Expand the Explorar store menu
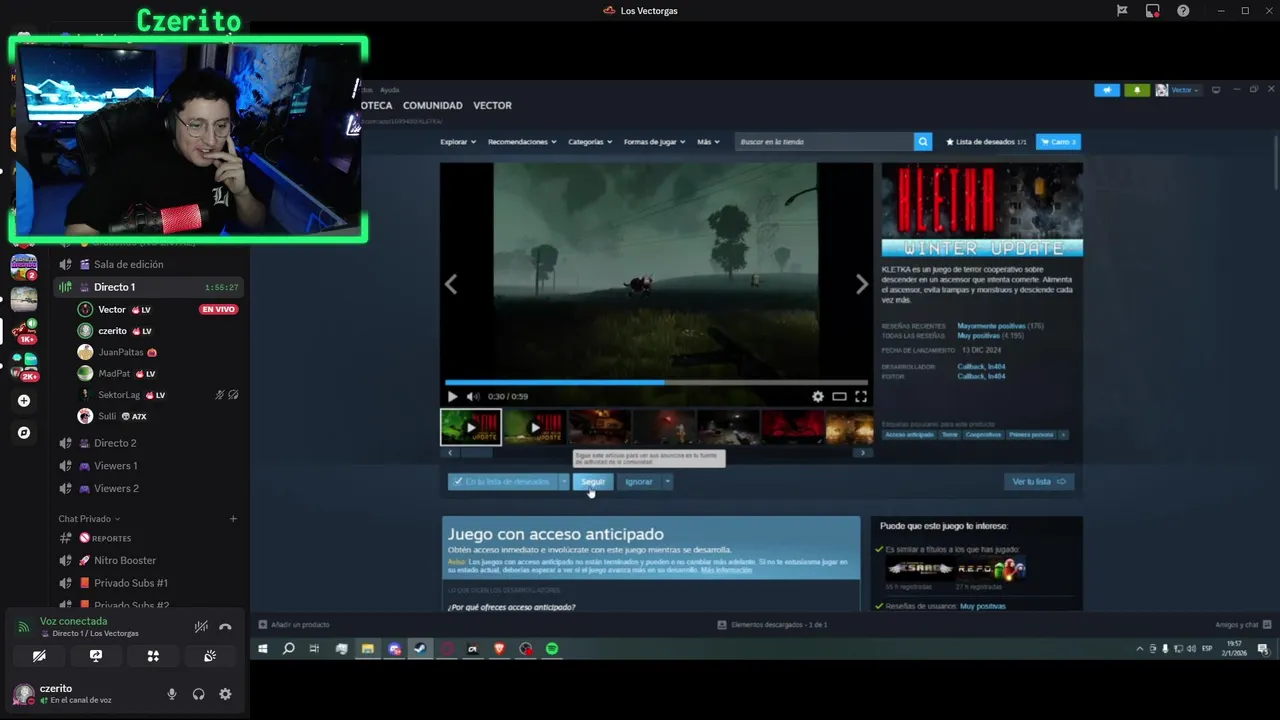 point(457,142)
